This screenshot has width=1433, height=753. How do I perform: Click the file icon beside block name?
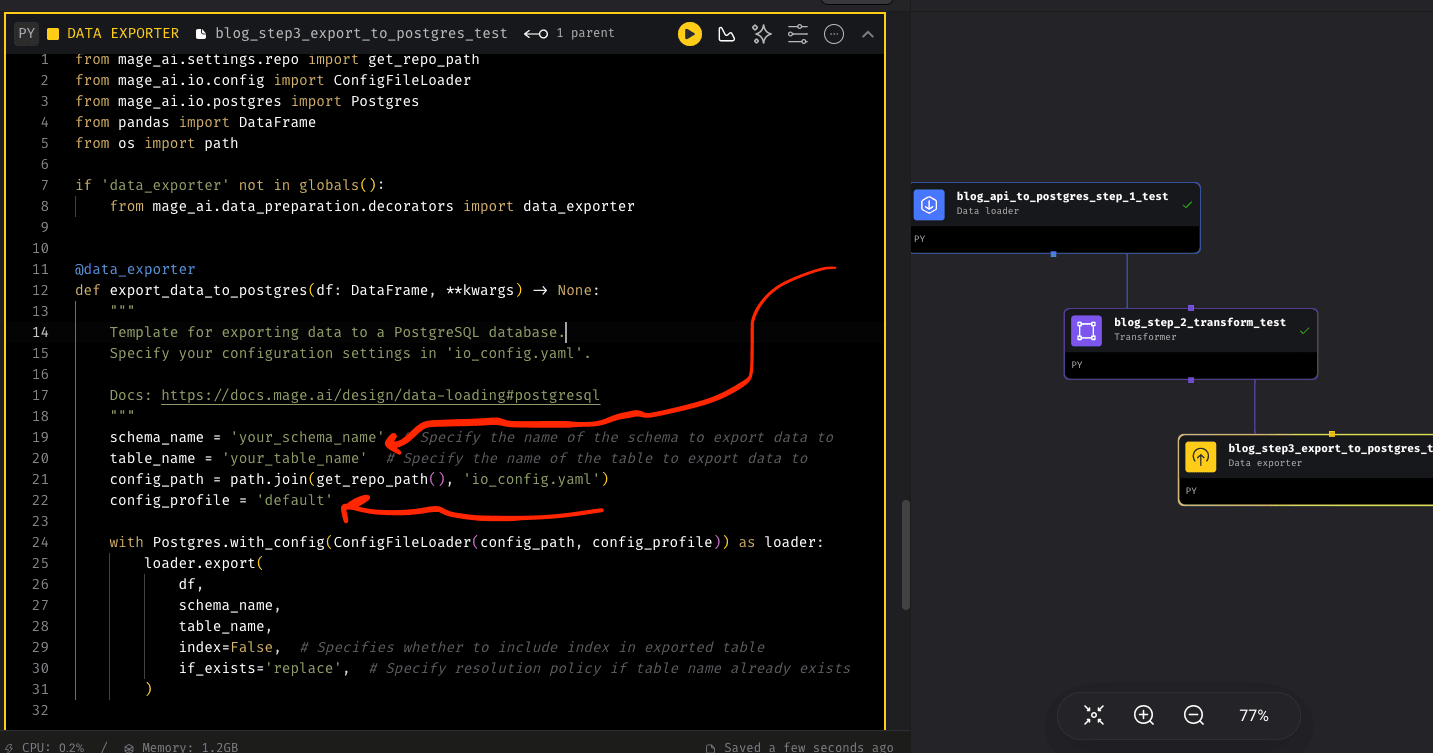(x=203, y=34)
